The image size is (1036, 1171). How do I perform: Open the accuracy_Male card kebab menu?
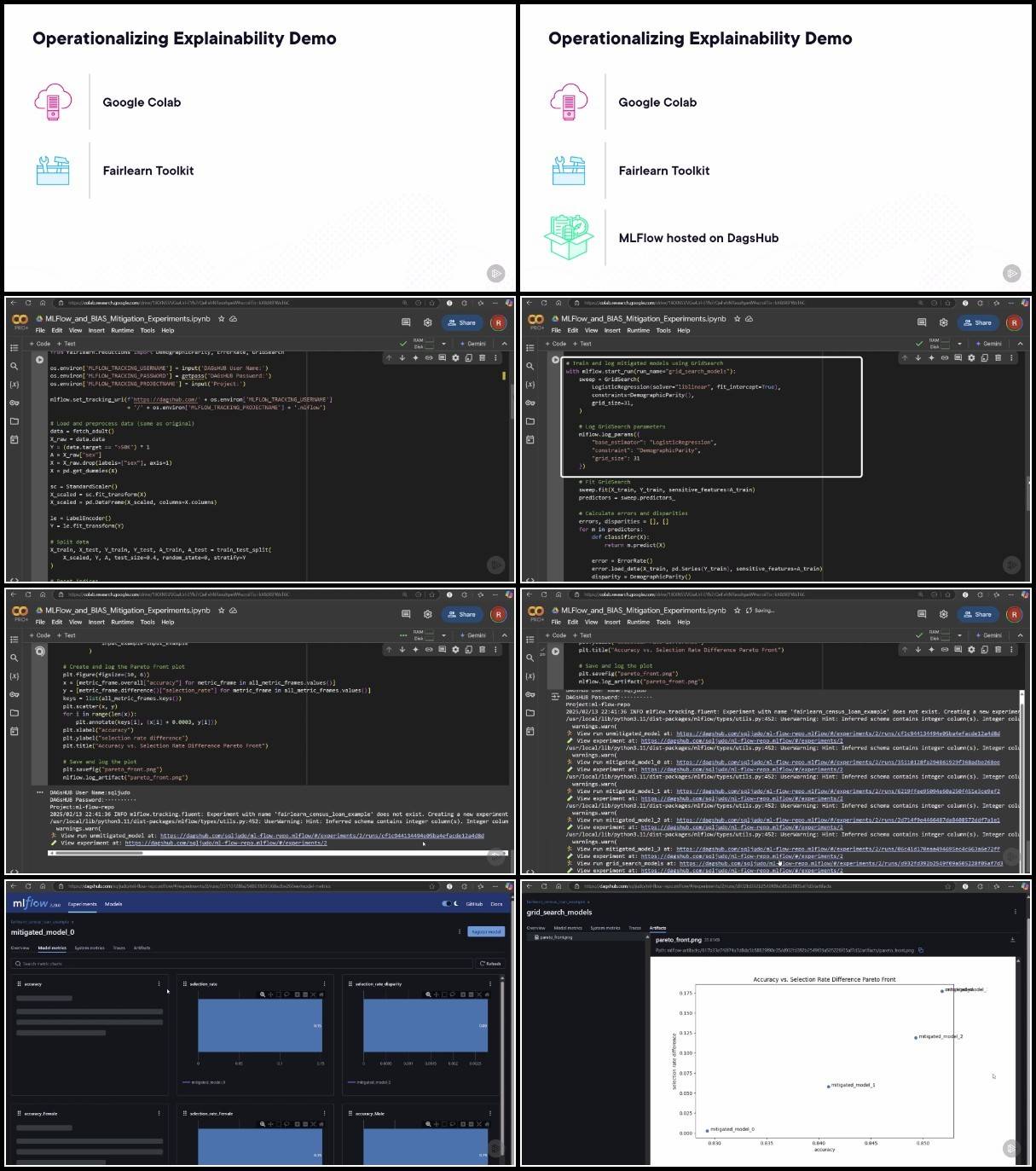489,1113
